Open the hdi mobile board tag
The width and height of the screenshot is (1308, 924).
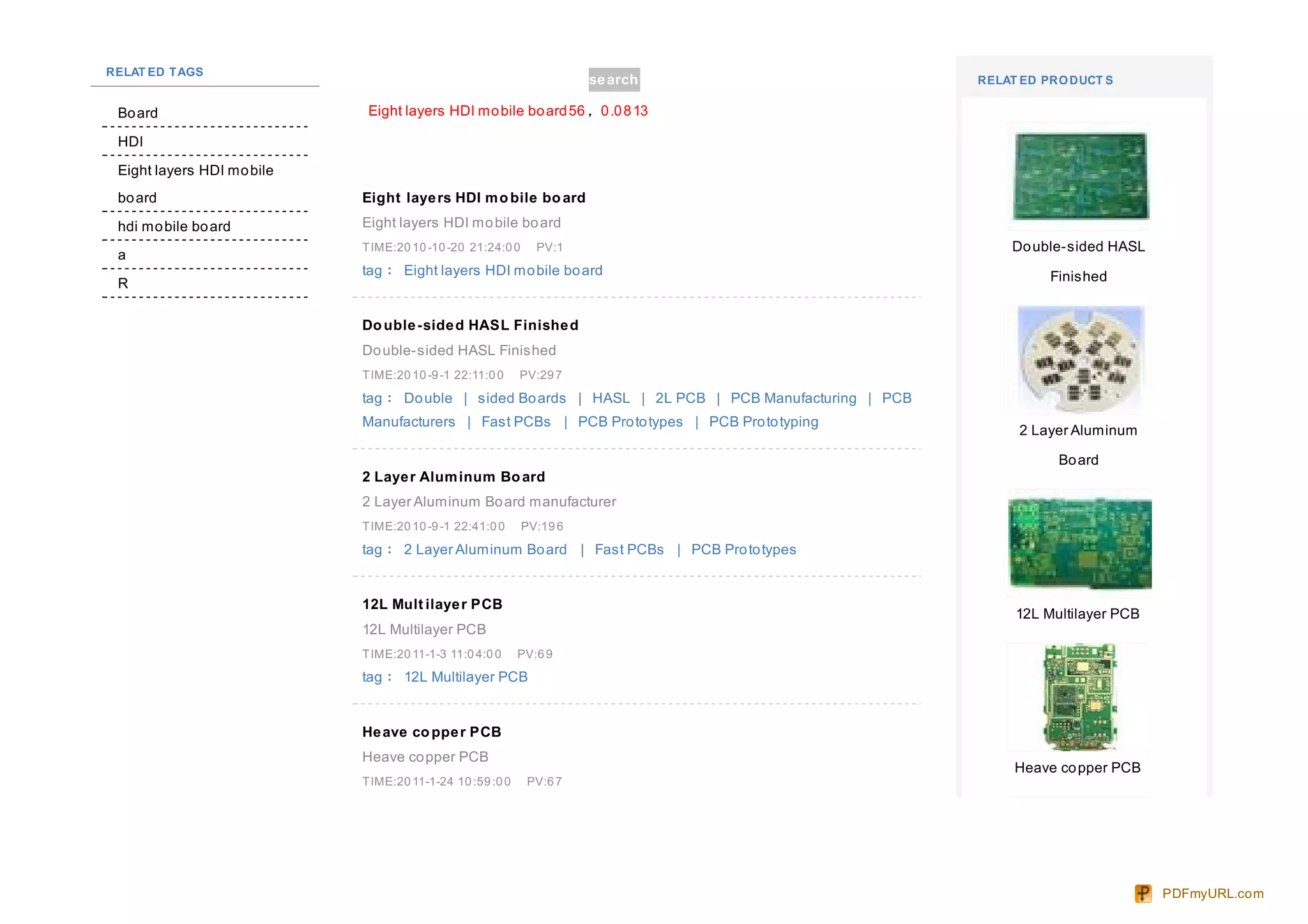(x=174, y=227)
